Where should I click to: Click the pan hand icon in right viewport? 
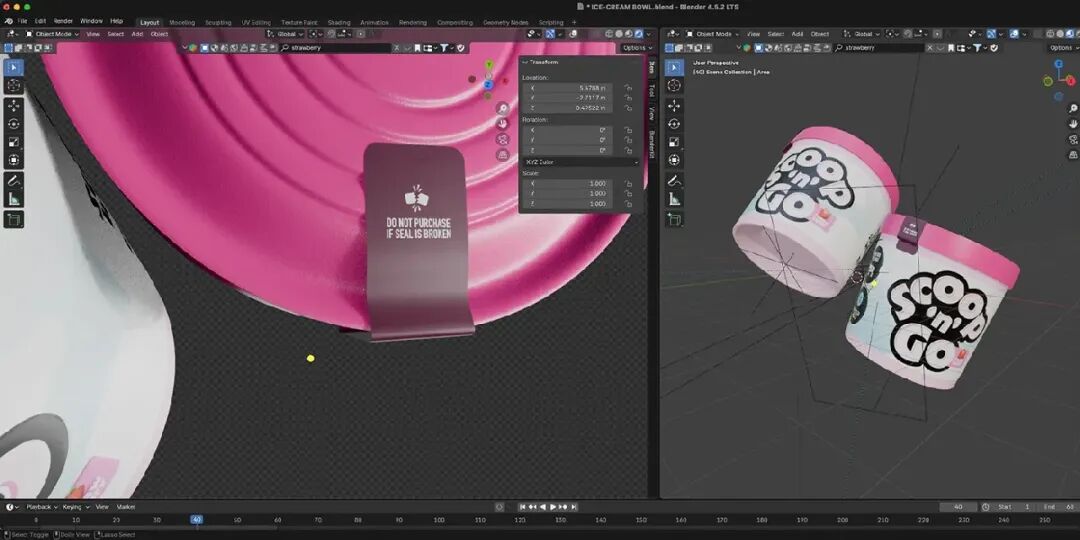1073,124
